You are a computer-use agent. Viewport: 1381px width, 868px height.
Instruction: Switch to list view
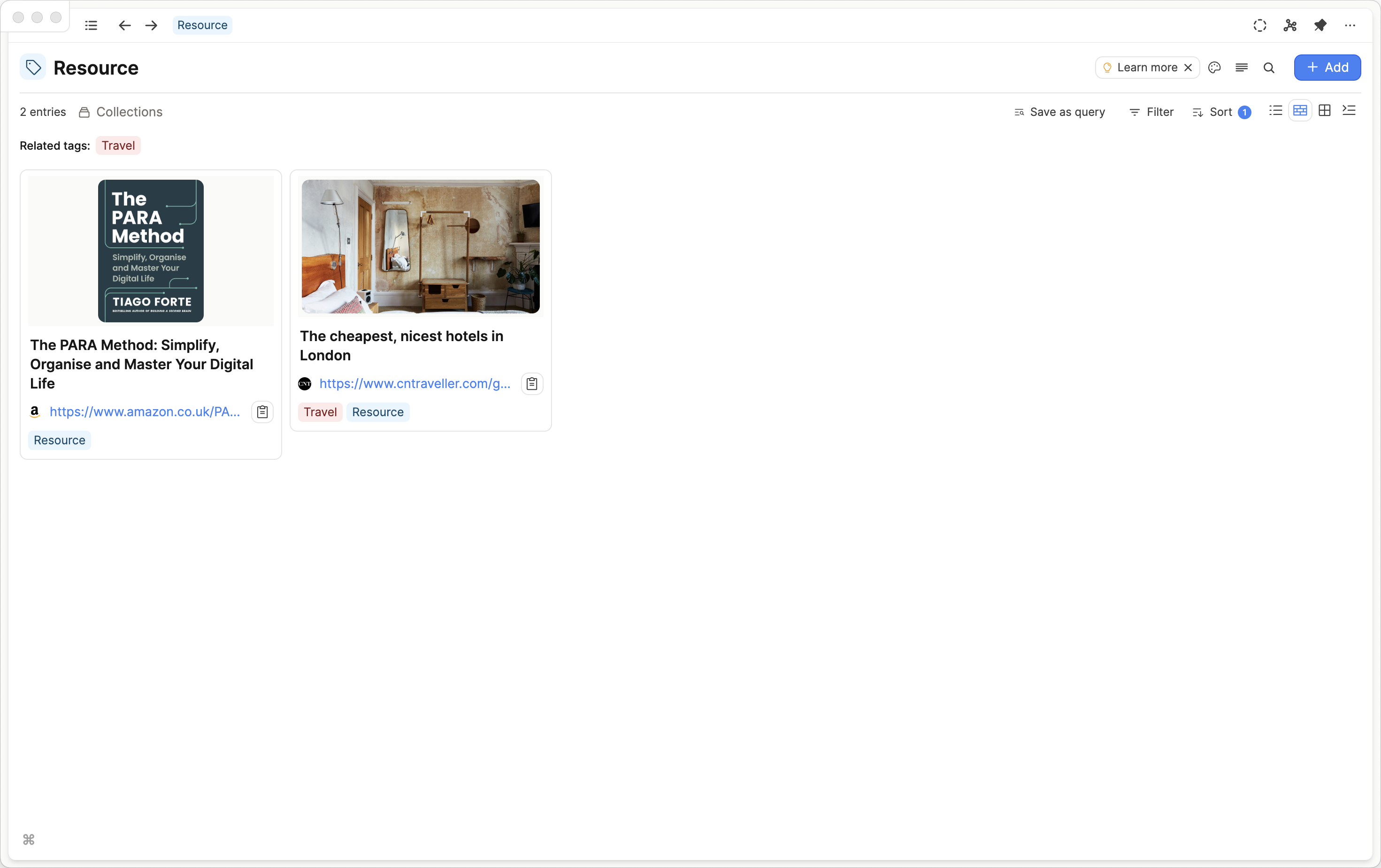pyautogui.click(x=1275, y=111)
